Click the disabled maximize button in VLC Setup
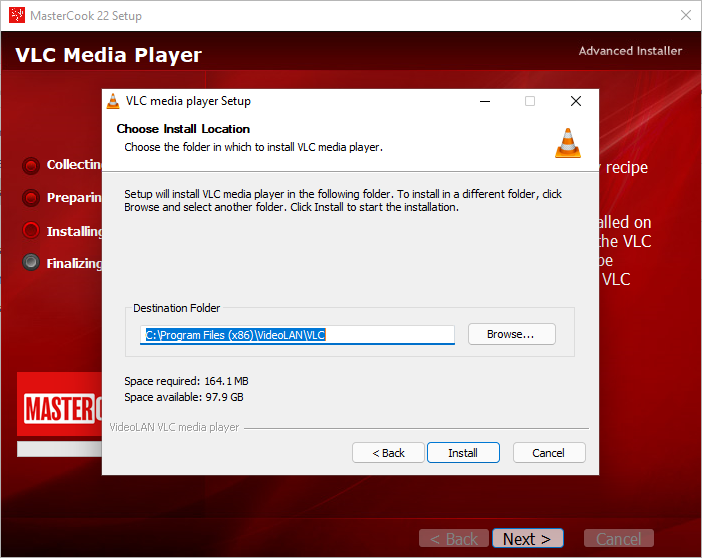This screenshot has width=702, height=558. point(530,101)
